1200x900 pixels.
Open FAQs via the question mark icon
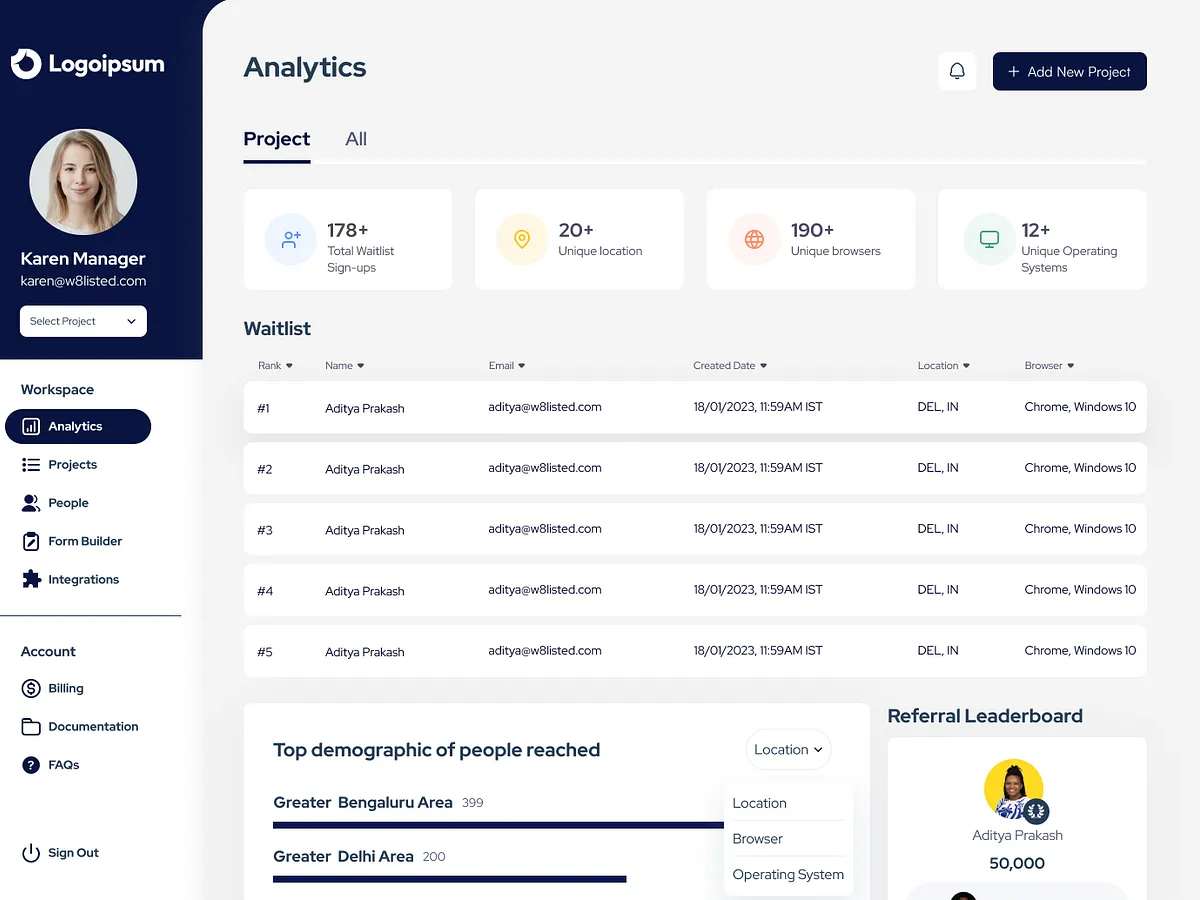coord(31,764)
